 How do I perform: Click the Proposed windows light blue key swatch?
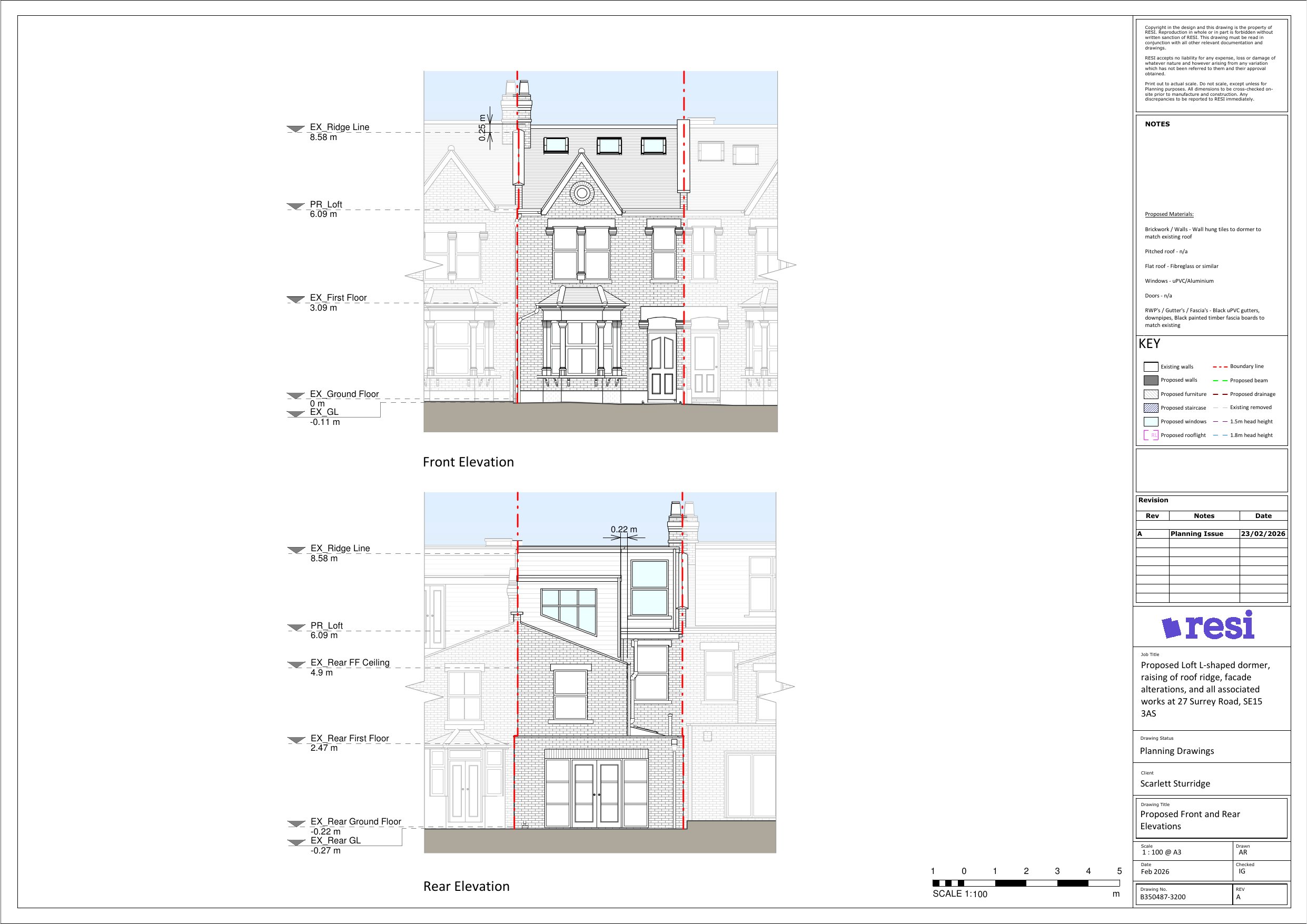point(1151,422)
